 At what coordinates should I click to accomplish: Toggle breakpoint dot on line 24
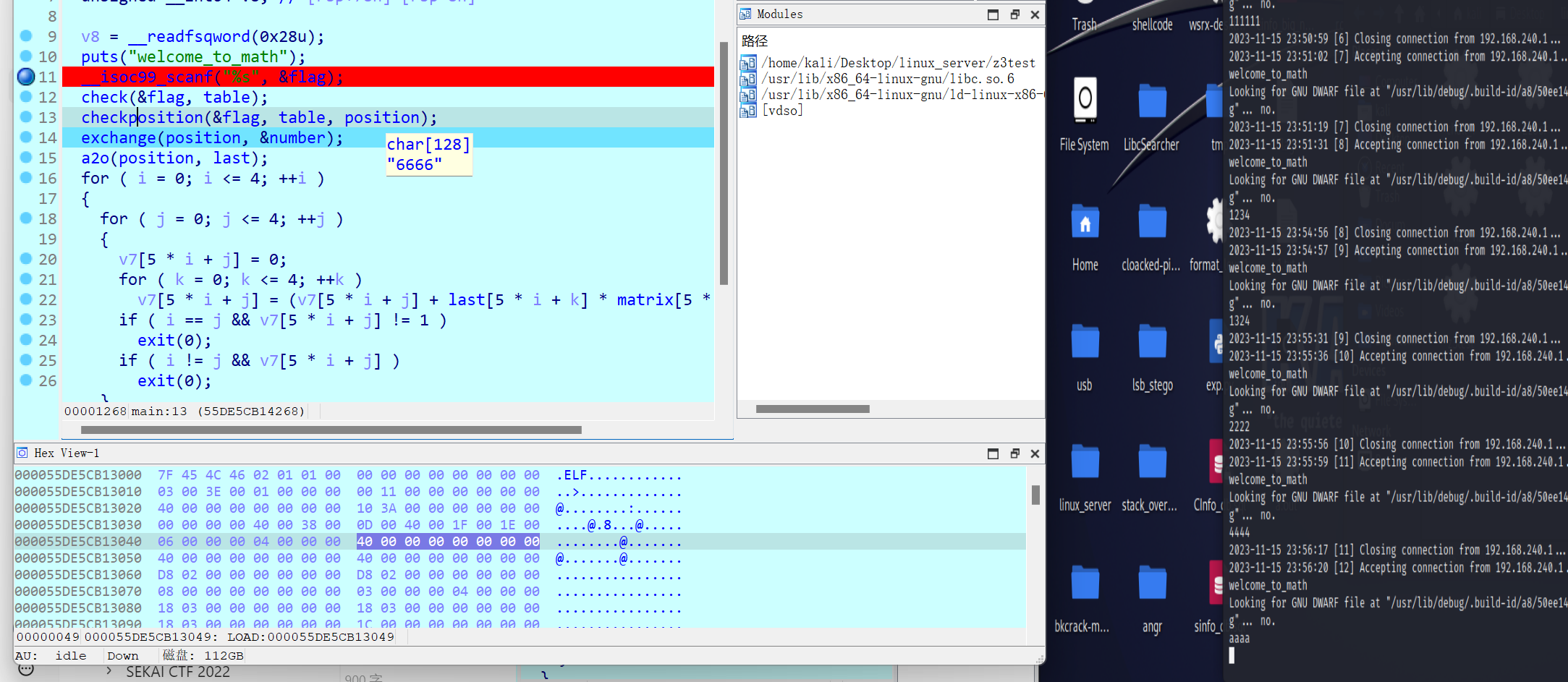(26, 339)
